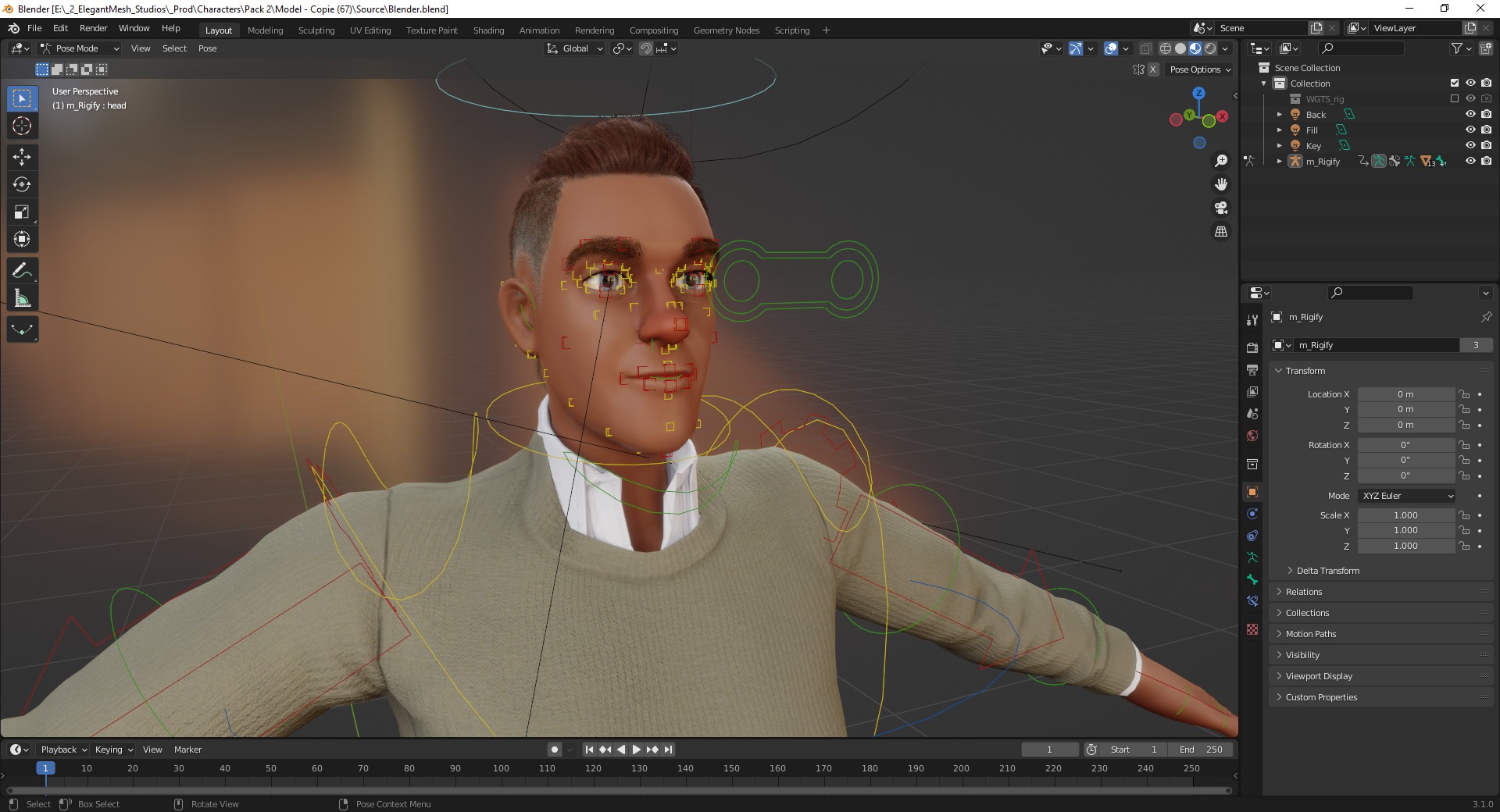
Task: Toggle the camera view icon
Action: [1220, 208]
